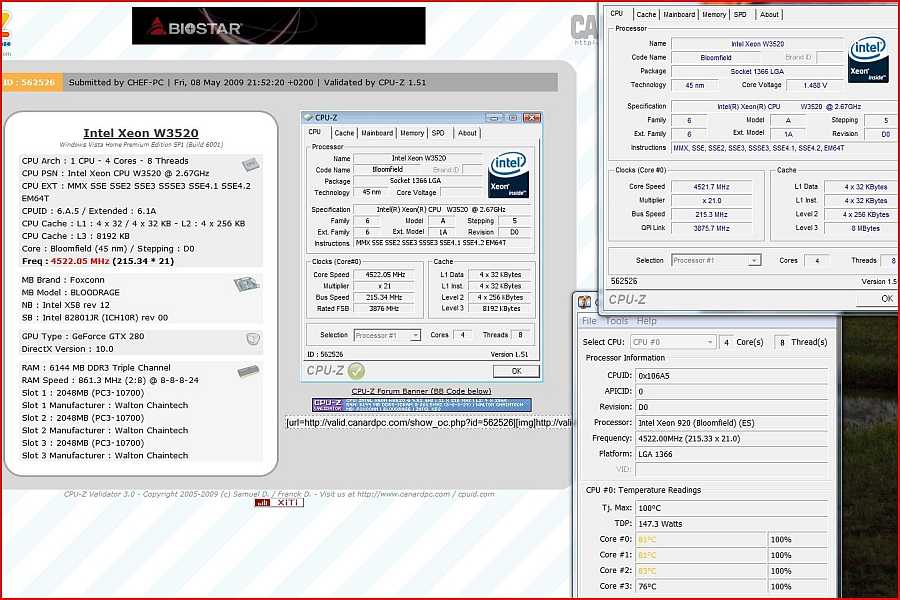Click 'NB : Intel X58 rev 12' row

pyautogui.click(x=65, y=305)
